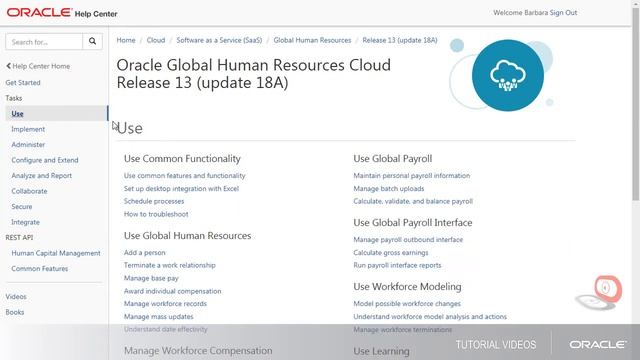Click Use Workforce Modeling heading
The height and width of the screenshot is (360, 640).
pyautogui.click(x=407, y=287)
